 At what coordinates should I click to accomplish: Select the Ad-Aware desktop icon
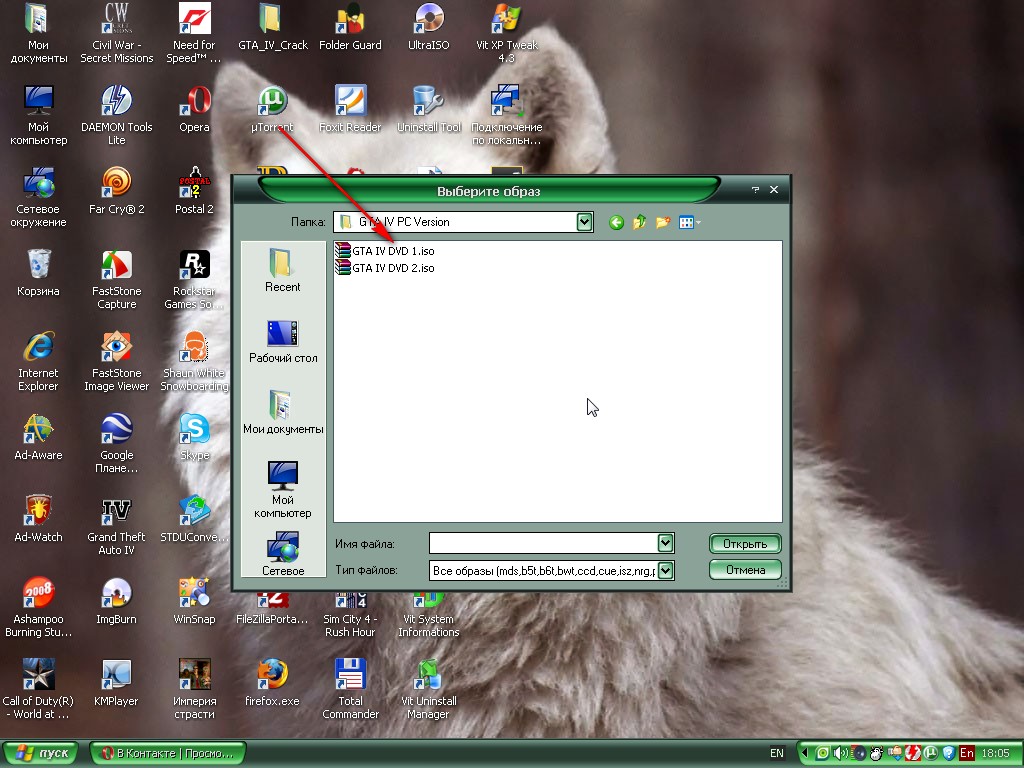38,437
